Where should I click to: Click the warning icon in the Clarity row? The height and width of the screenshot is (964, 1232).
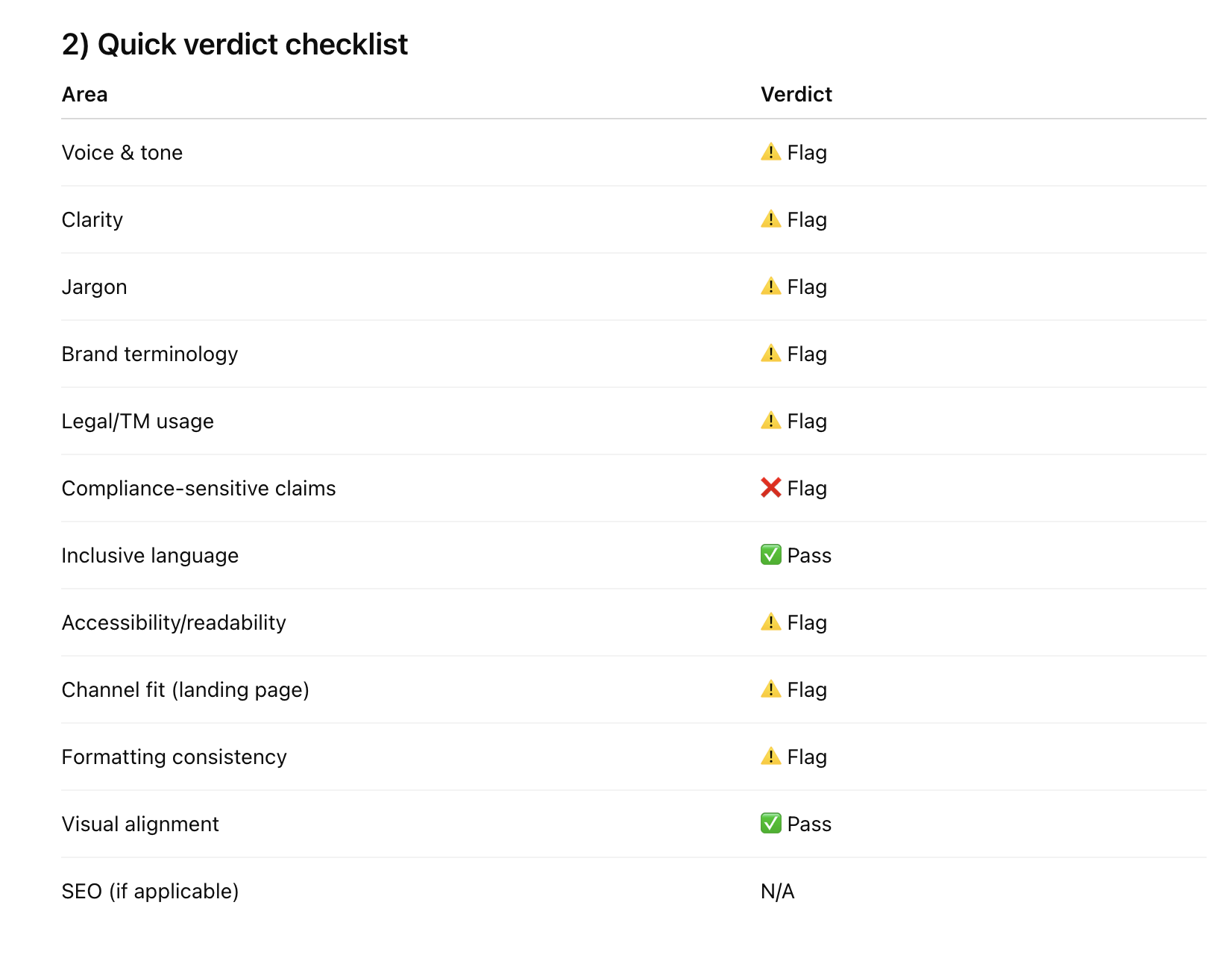click(770, 219)
